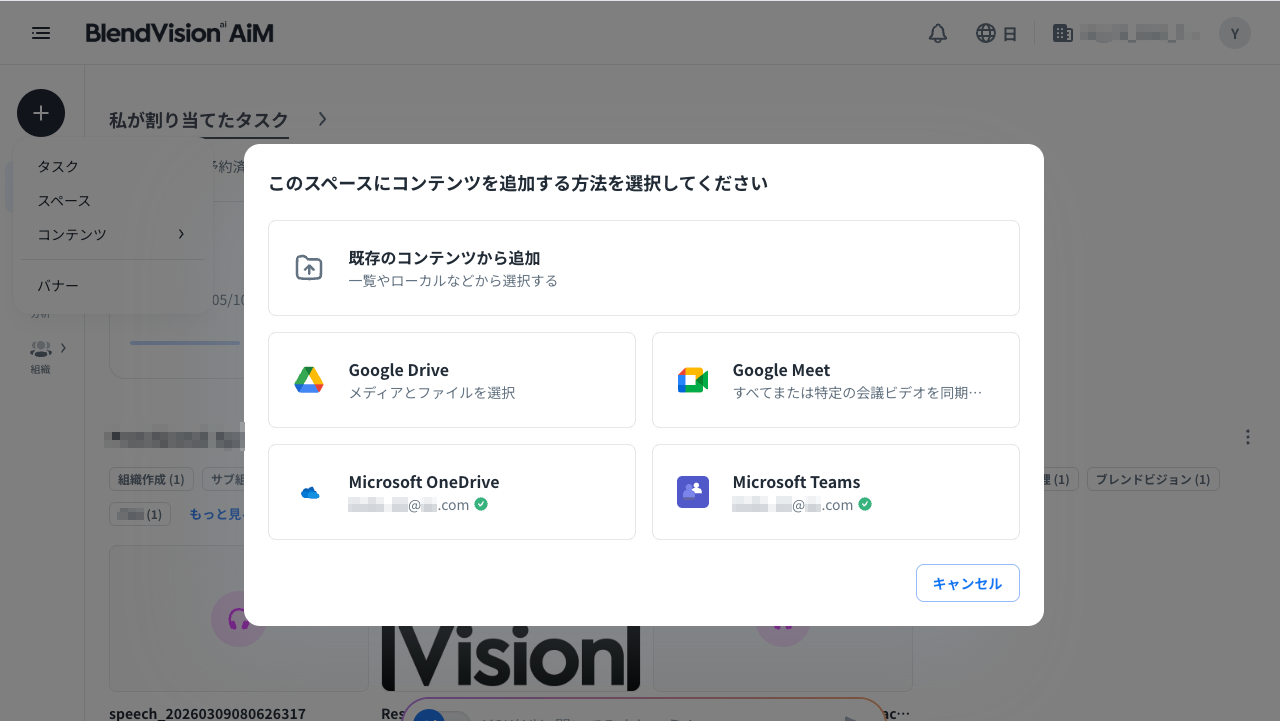Choose the Microsoft OneDrive option
This screenshot has width=1280, height=721.
[x=452, y=492]
